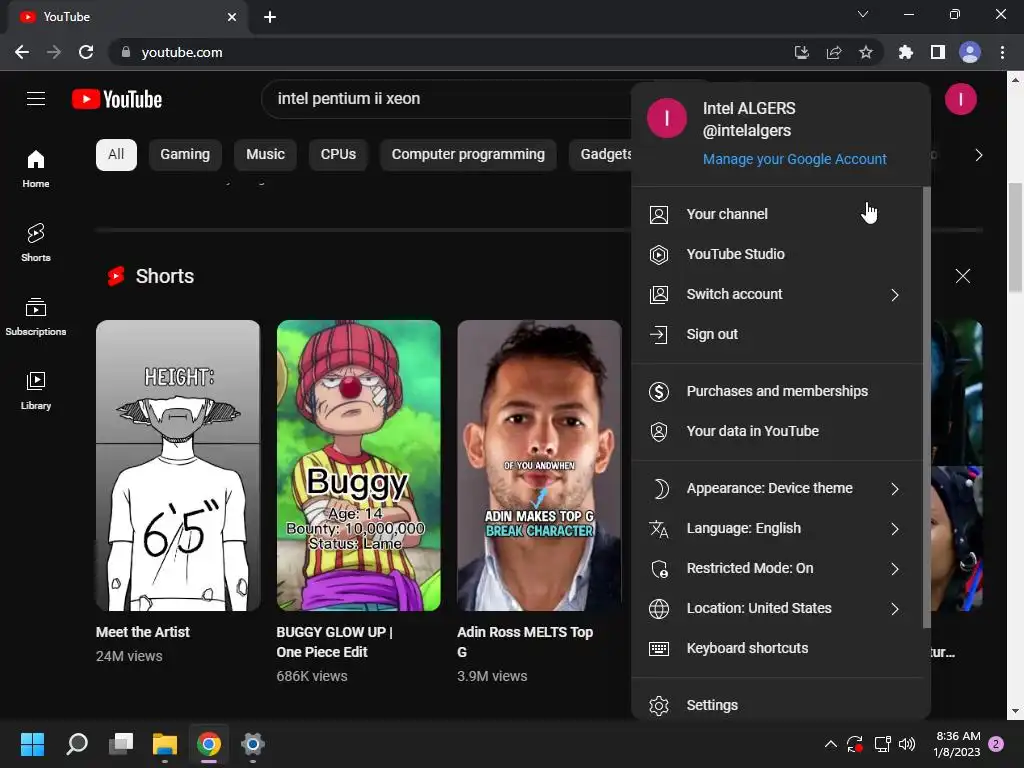Dismiss the Shorts shelf with X

962,276
